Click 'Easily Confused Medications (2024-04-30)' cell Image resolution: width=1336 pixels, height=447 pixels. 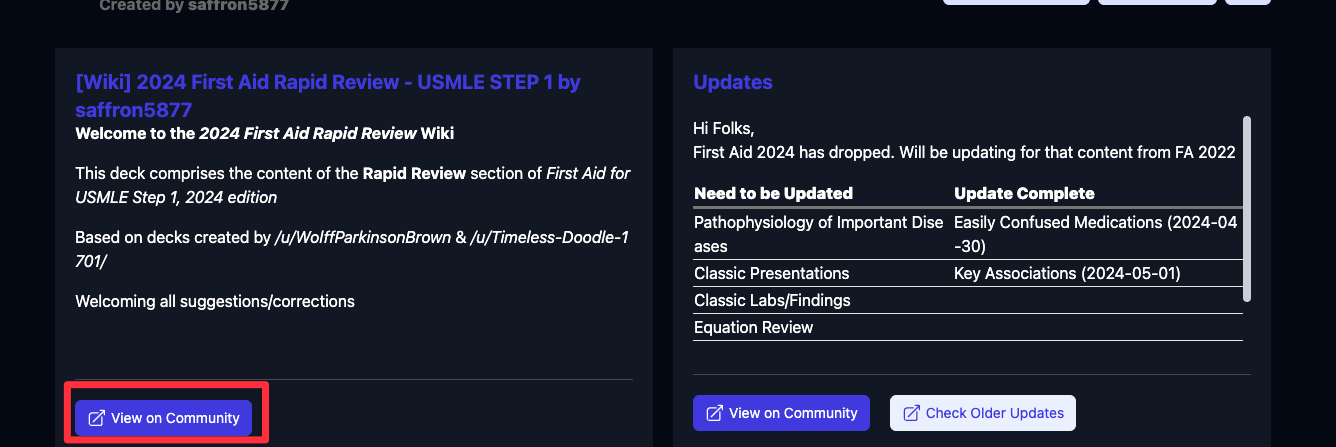[x=1095, y=233]
